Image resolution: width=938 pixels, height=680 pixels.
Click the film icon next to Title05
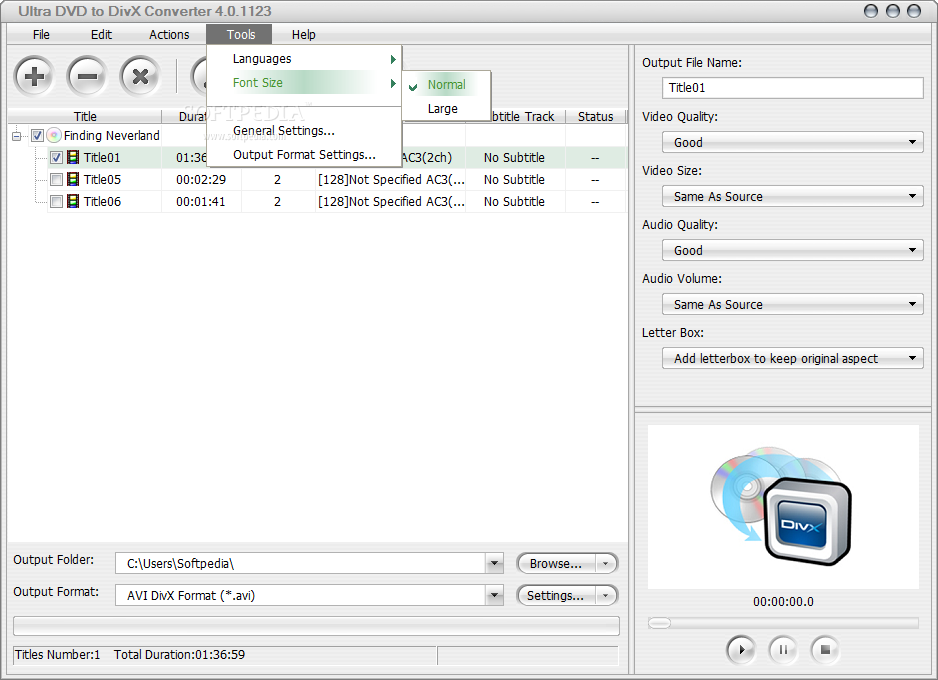click(x=73, y=179)
